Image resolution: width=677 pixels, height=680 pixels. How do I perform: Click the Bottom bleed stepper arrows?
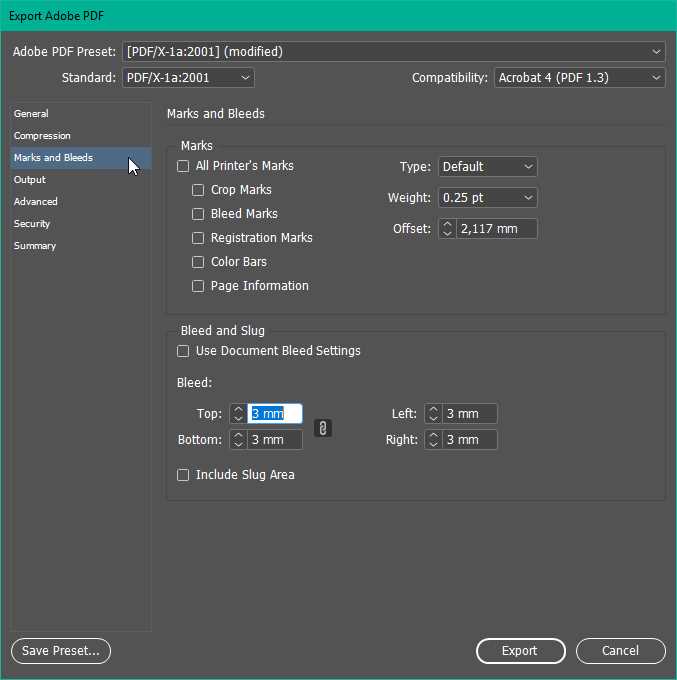(x=237, y=440)
